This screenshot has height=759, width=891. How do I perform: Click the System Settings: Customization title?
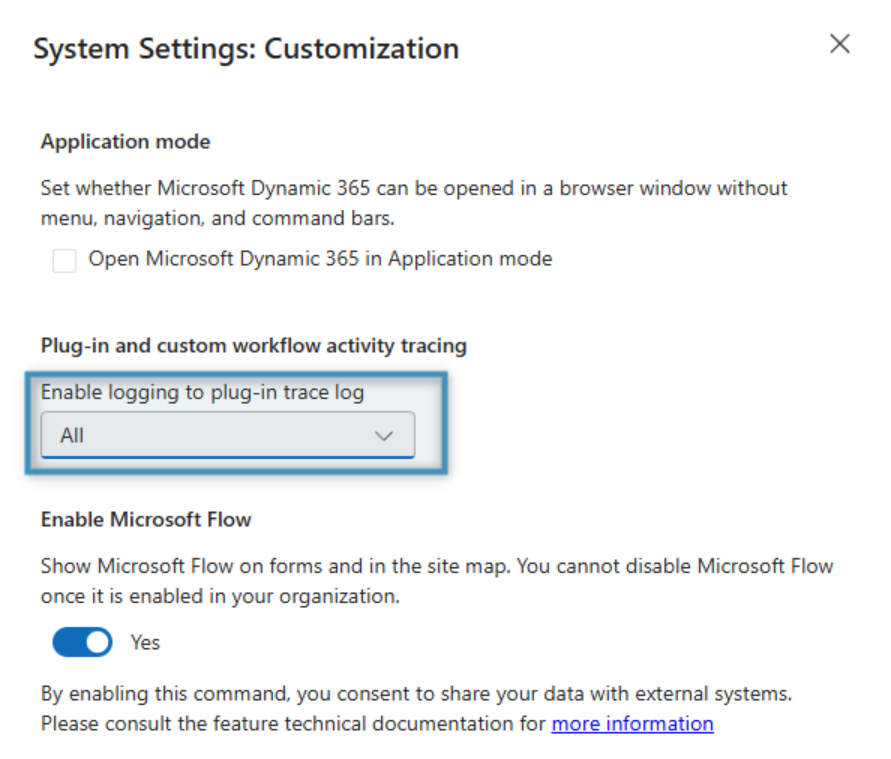point(246,49)
